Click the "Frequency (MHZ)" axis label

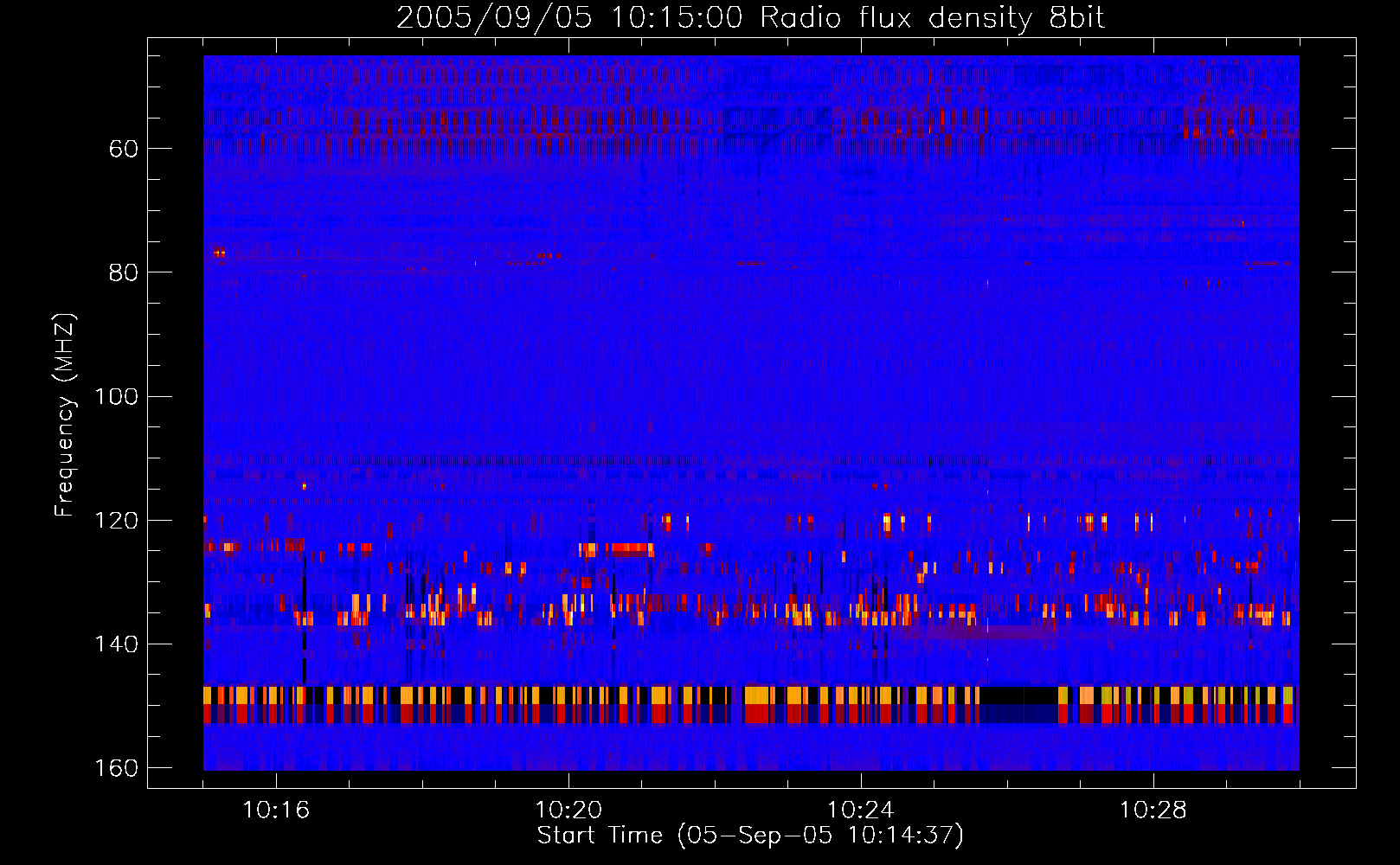pos(65,415)
